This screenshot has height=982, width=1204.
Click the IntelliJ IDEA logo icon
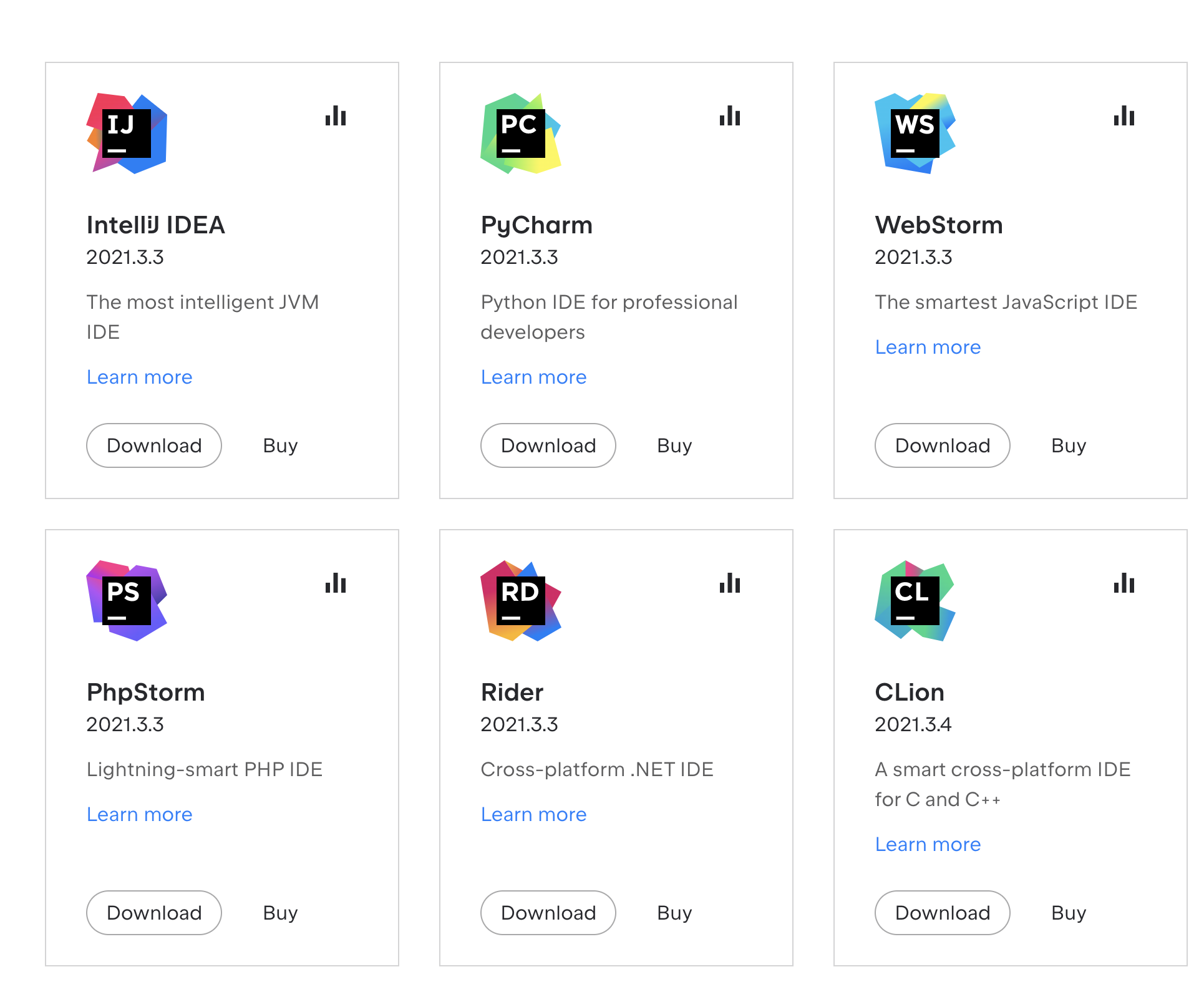[x=127, y=134]
